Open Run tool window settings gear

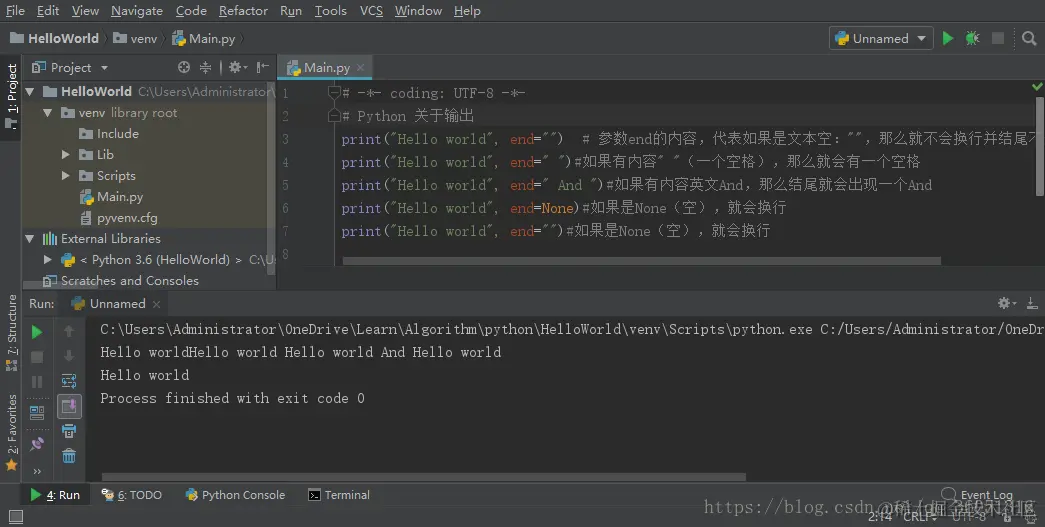pyautogui.click(x=1006, y=303)
